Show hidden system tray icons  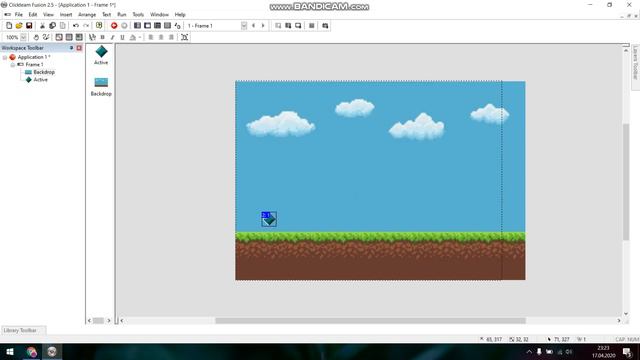tap(529, 351)
